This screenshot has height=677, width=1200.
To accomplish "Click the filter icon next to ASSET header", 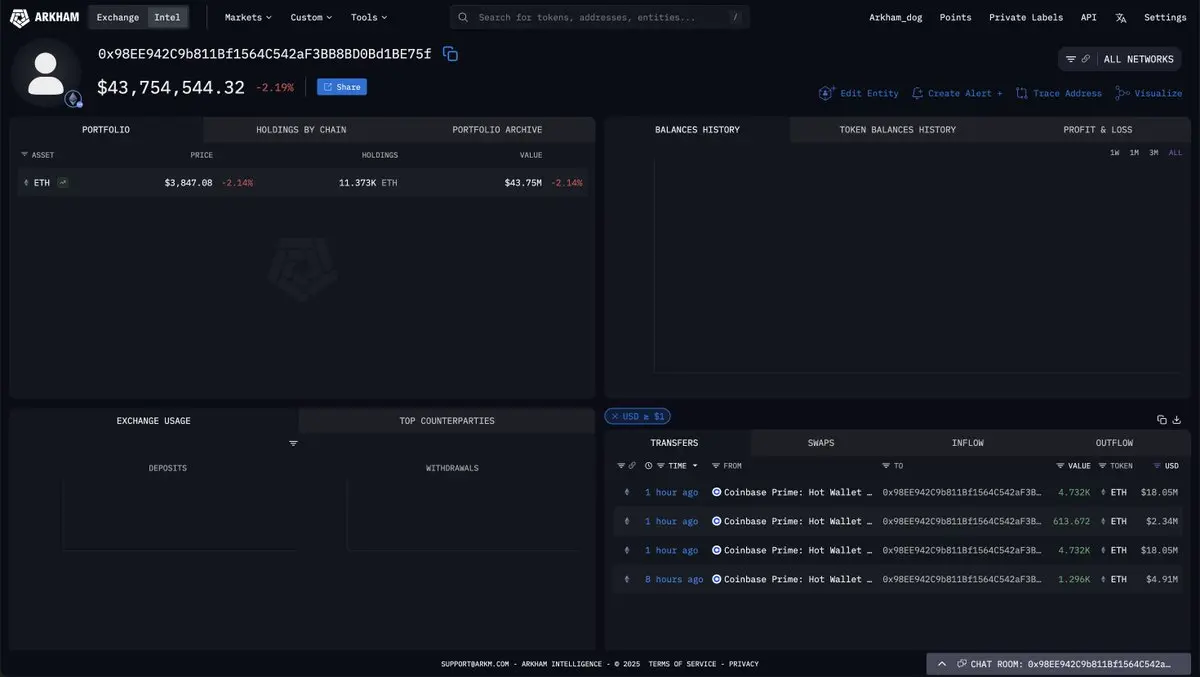I will click(25, 155).
